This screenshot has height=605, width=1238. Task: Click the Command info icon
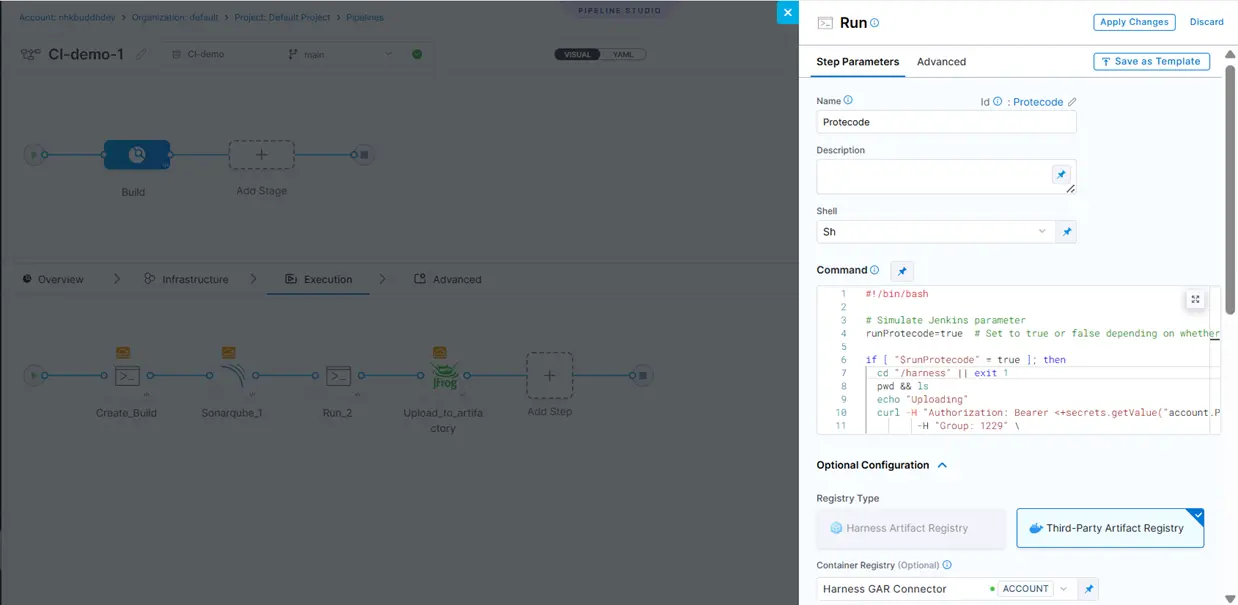tap(875, 270)
